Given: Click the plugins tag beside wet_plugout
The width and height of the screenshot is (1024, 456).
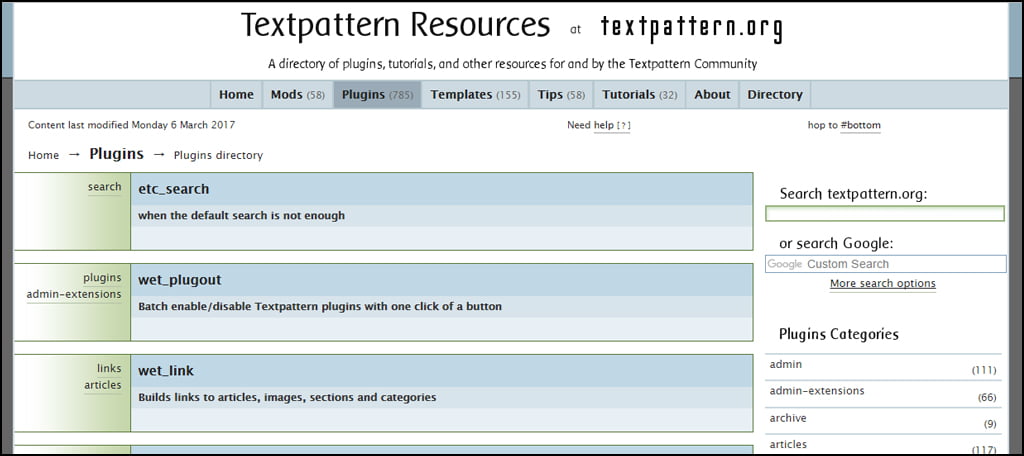Looking at the screenshot, I should coord(102,278).
